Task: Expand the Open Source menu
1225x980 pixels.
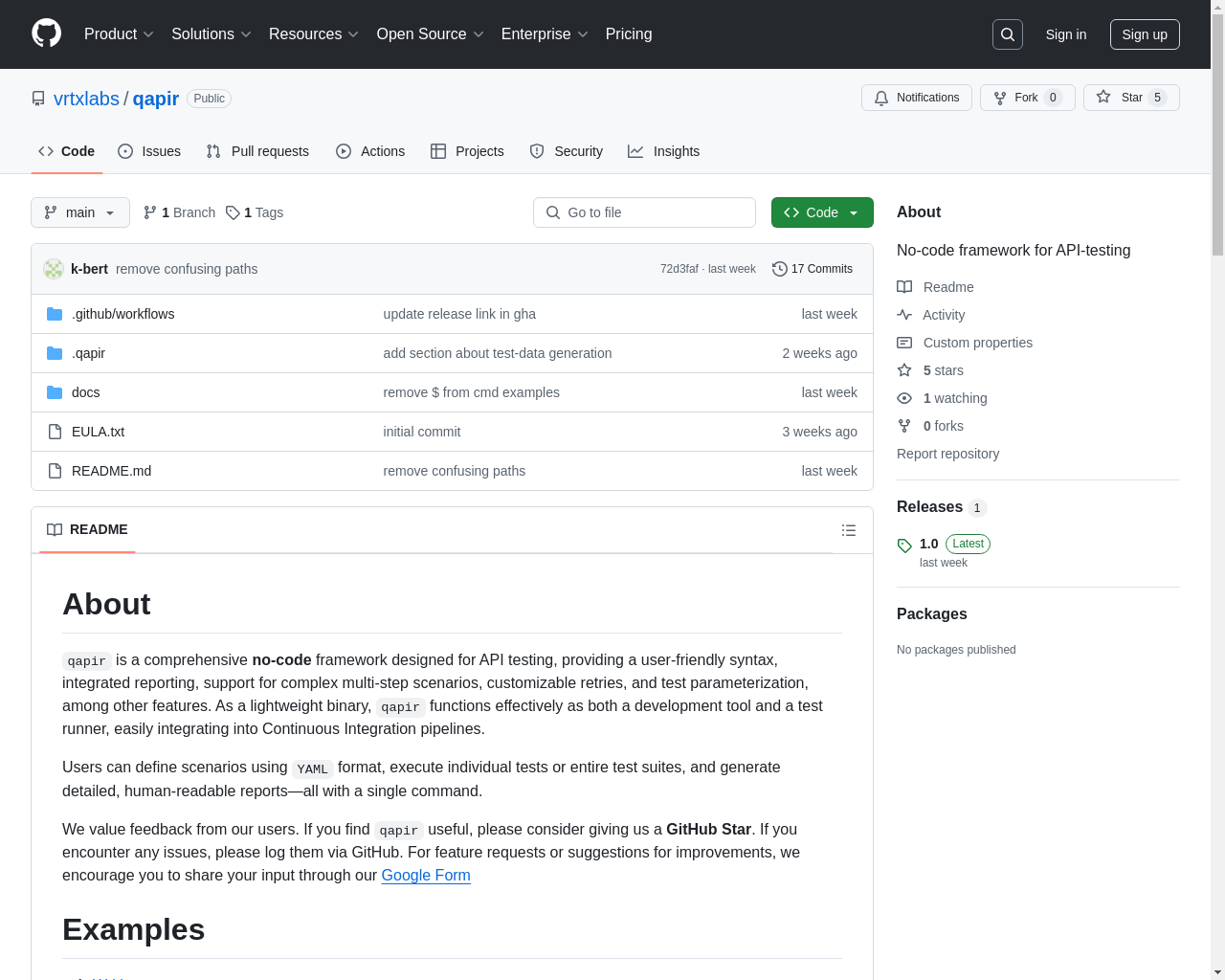Action: coord(431,34)
